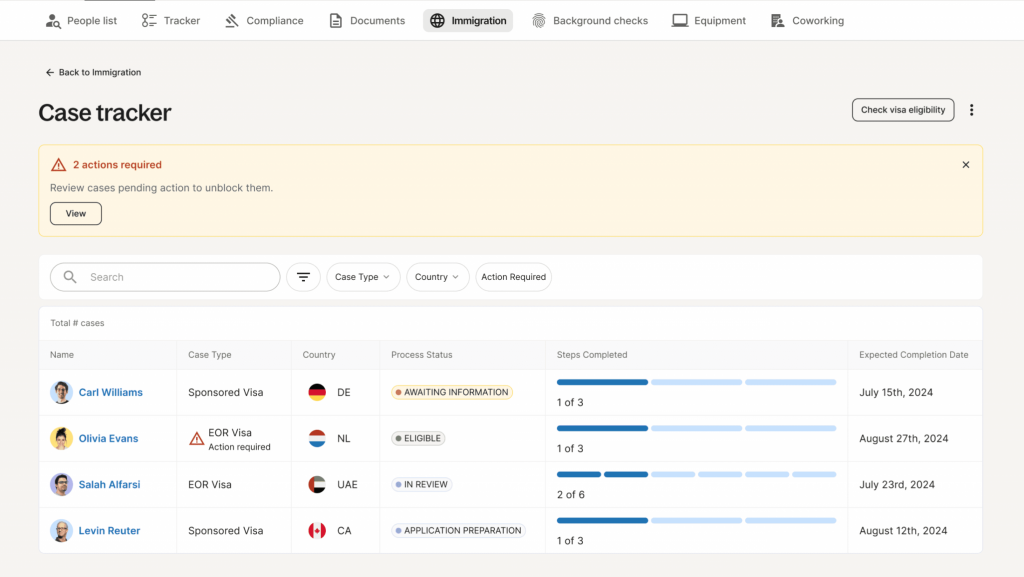Toggle the Action Required filter

pos(513,277)
